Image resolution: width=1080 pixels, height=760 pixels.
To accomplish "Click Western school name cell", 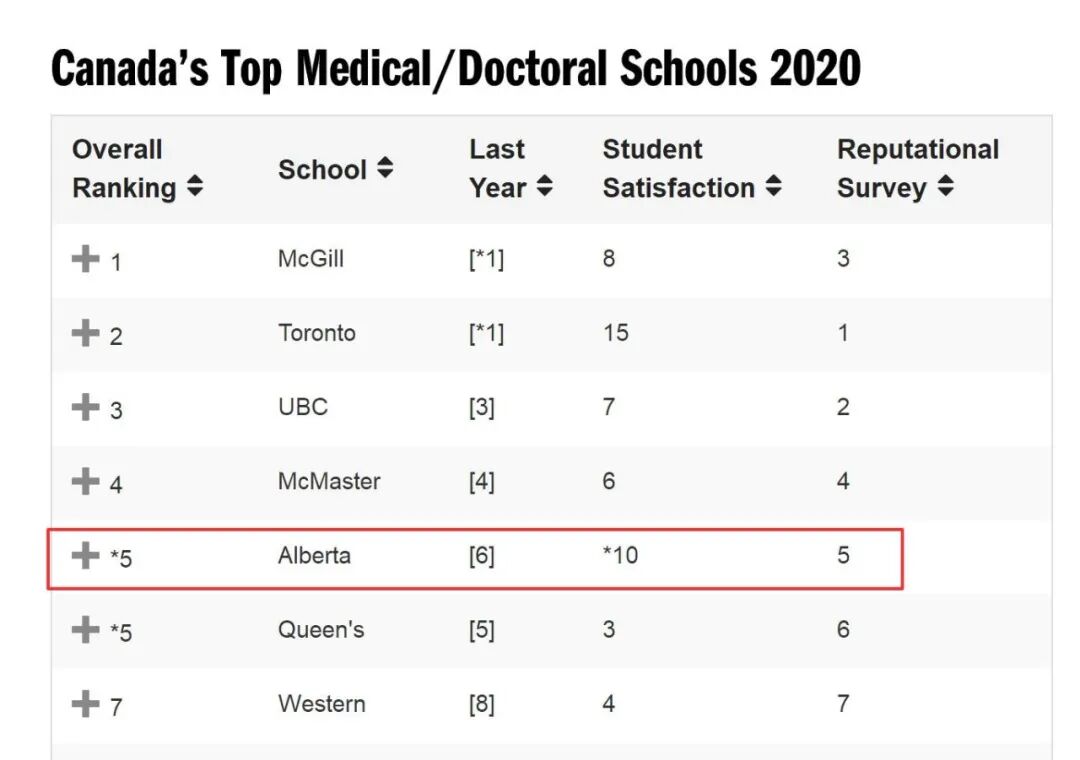I will pos(322,703).
